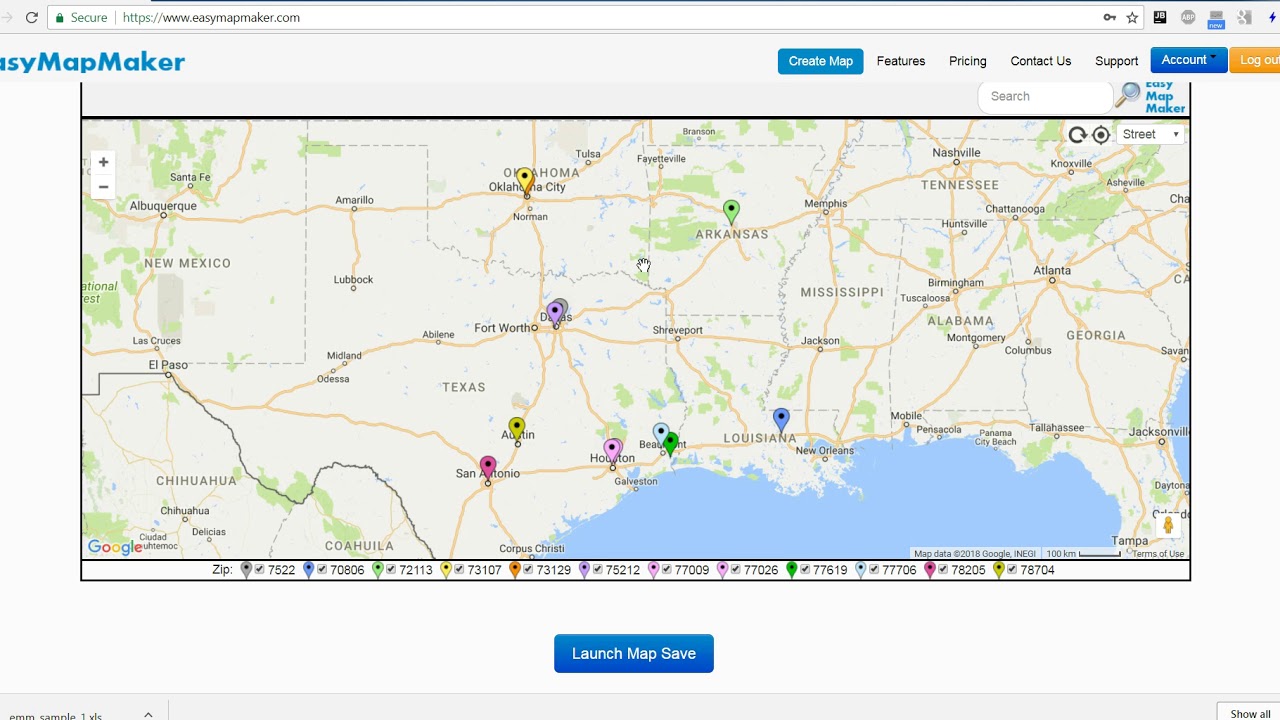Uncheck the 7522 zip checkbox
Image resolution: width=1280 pixels, height=720 pixels.
click(x=259, y=570)
